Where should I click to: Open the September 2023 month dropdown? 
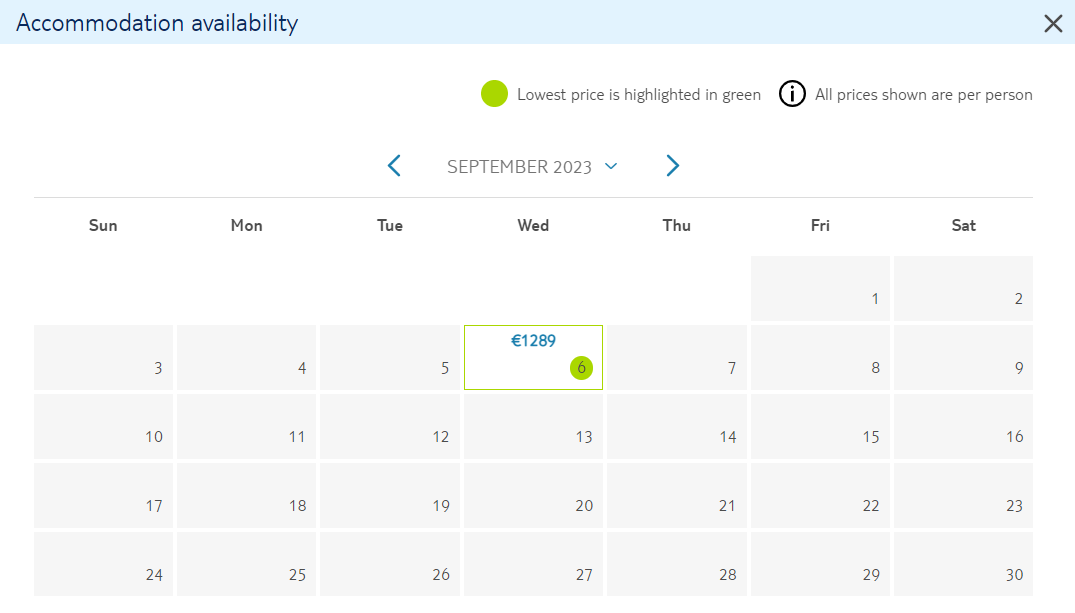(533, 167)
